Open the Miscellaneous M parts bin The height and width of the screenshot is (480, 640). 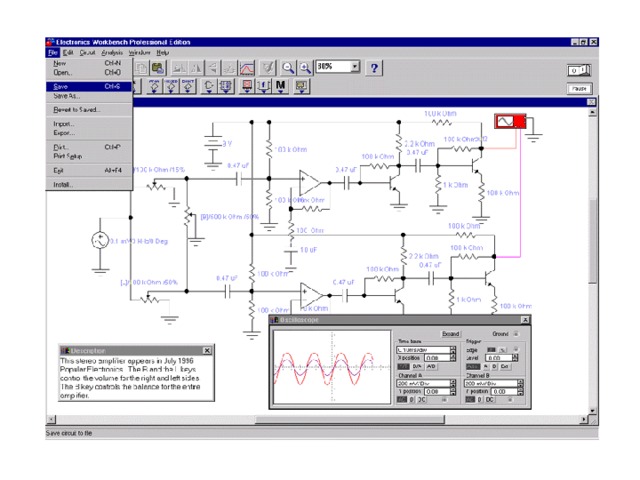point(280,87)
